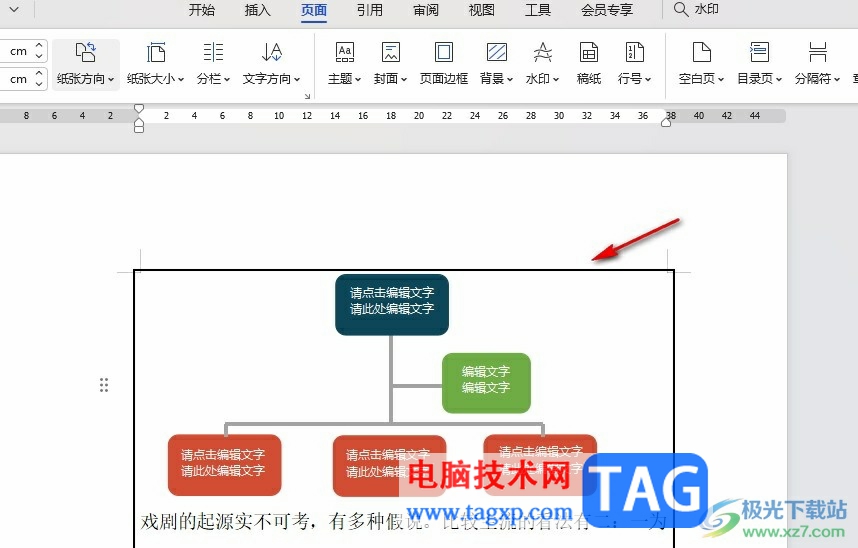Switch to the 工具 tab
Screen dimensions: 858x548
(x=537, y=10)
